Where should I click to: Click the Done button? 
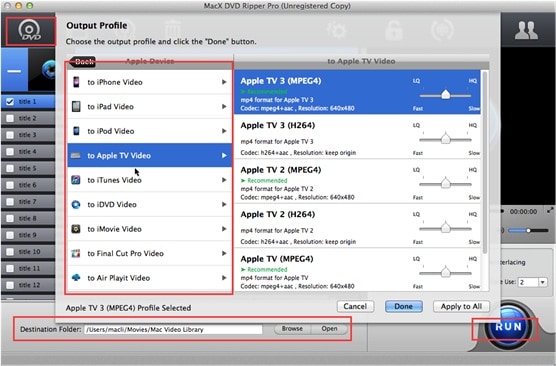pyautogui.click(x=404, y=306)
